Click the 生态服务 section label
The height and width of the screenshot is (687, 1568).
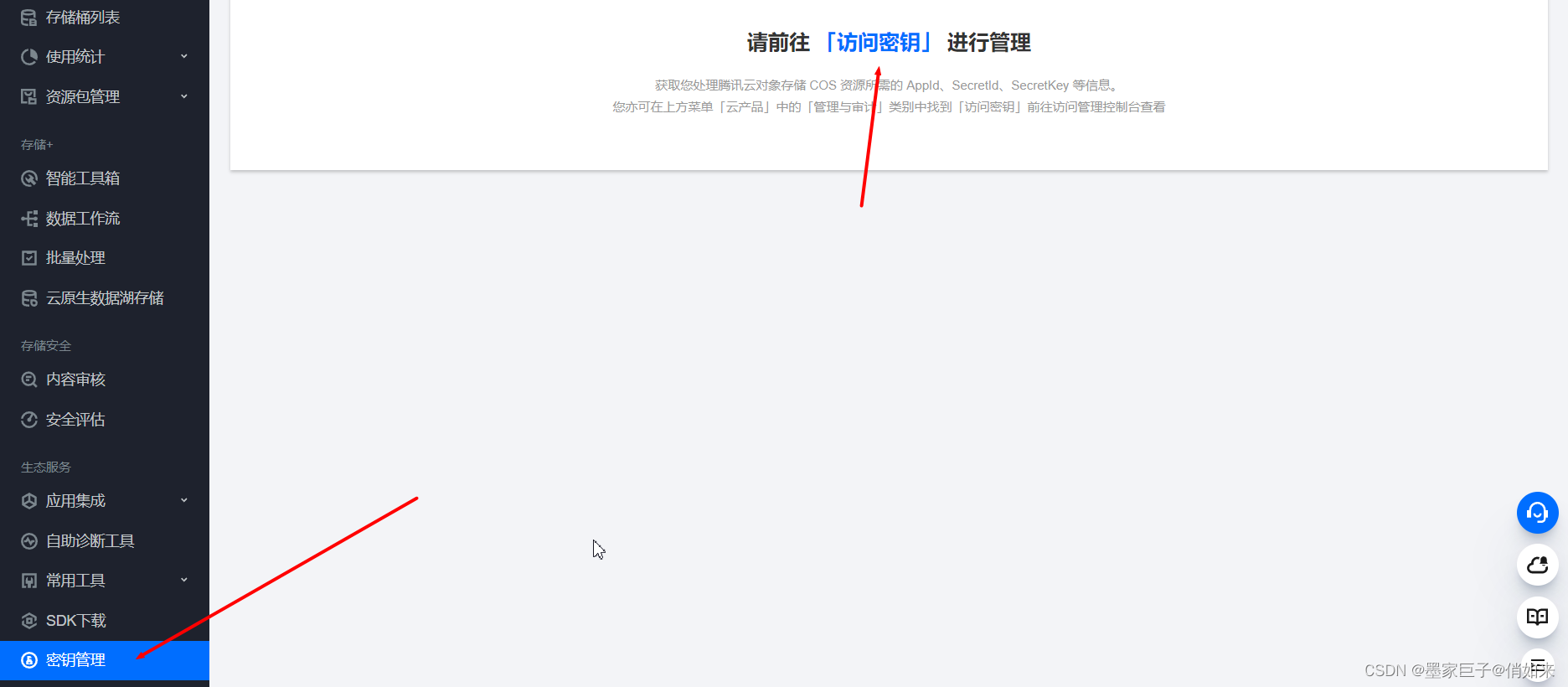46,467
